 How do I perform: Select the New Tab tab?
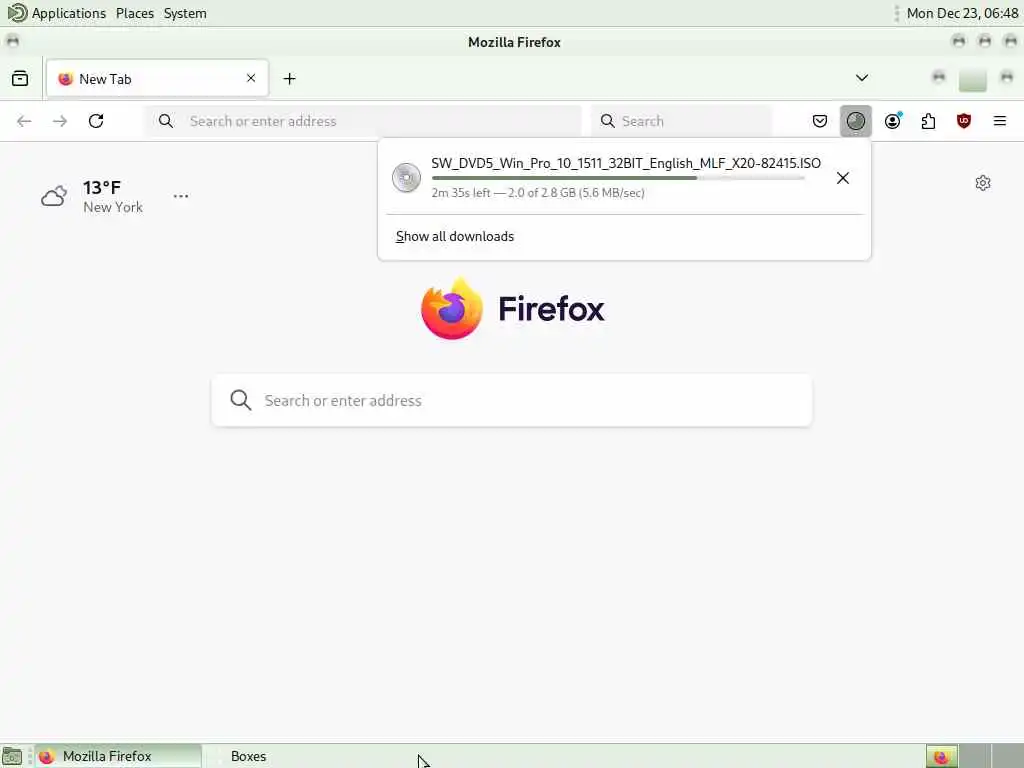157,78
